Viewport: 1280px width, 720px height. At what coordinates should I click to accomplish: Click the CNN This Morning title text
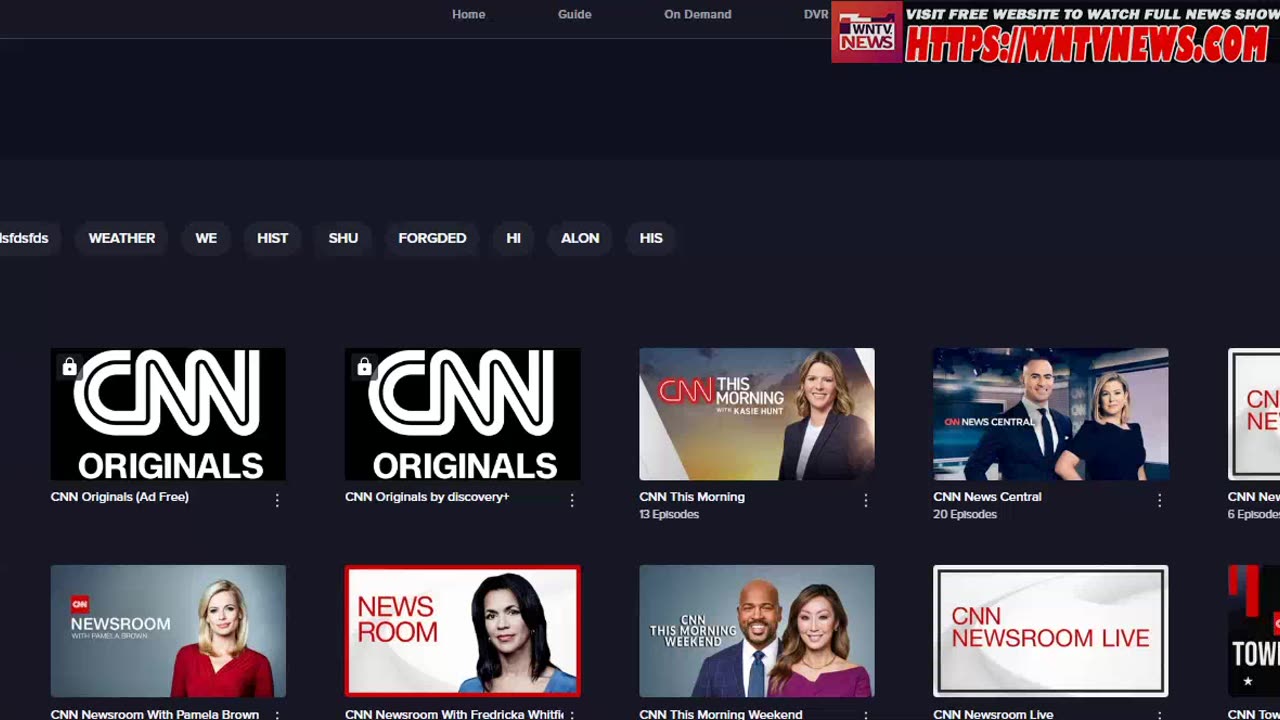pyautogui.click(x=692, y=496)
